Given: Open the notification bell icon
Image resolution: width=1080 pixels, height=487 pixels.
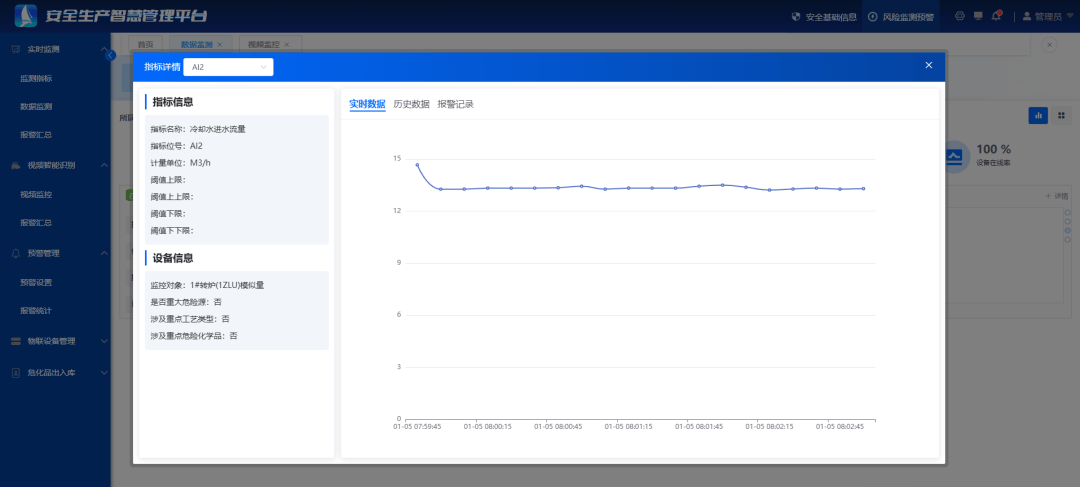Looking at the screenshot, I should coord(996,16).
